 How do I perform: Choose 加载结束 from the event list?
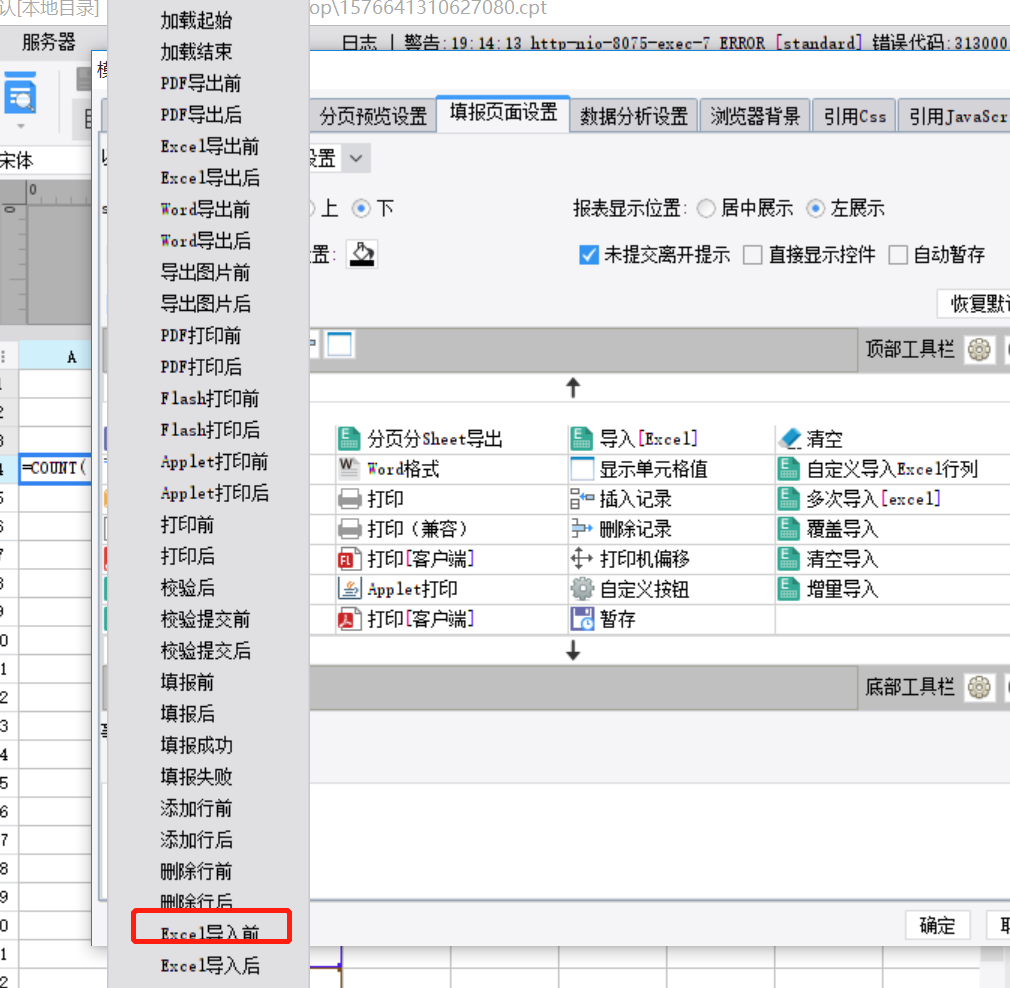[x=196, y=52]
